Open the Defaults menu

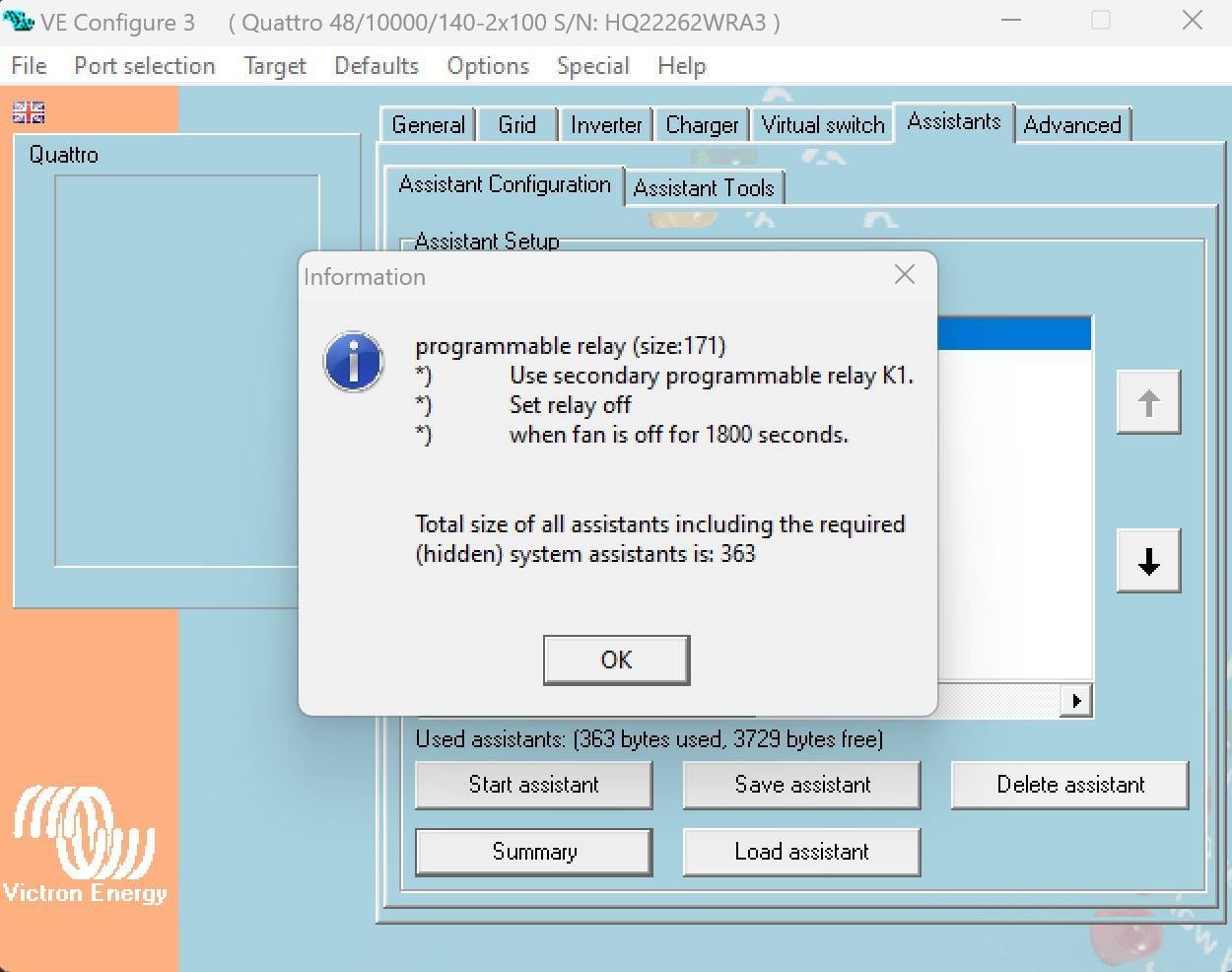(x=376, y=66)
